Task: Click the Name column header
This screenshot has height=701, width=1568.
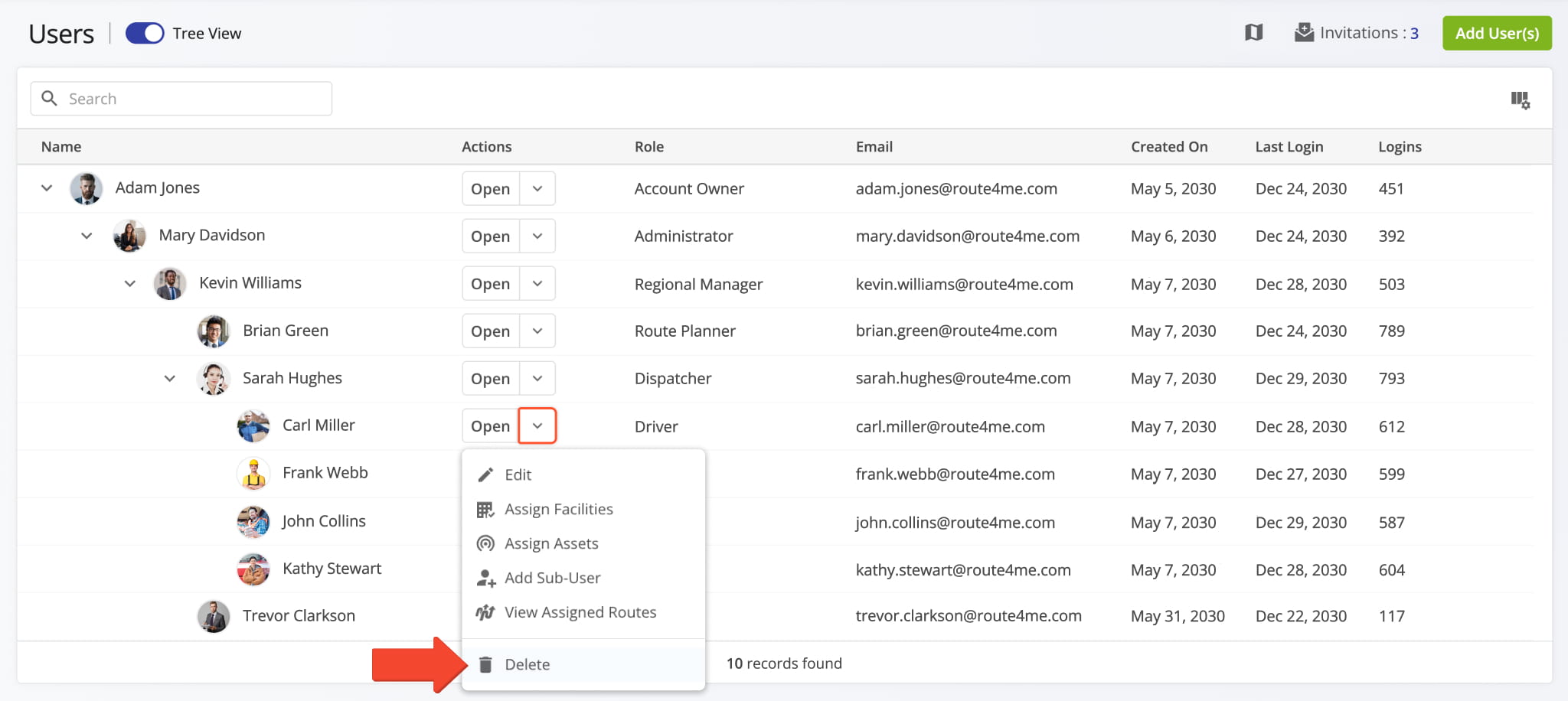Action: (x=61, y=146)
